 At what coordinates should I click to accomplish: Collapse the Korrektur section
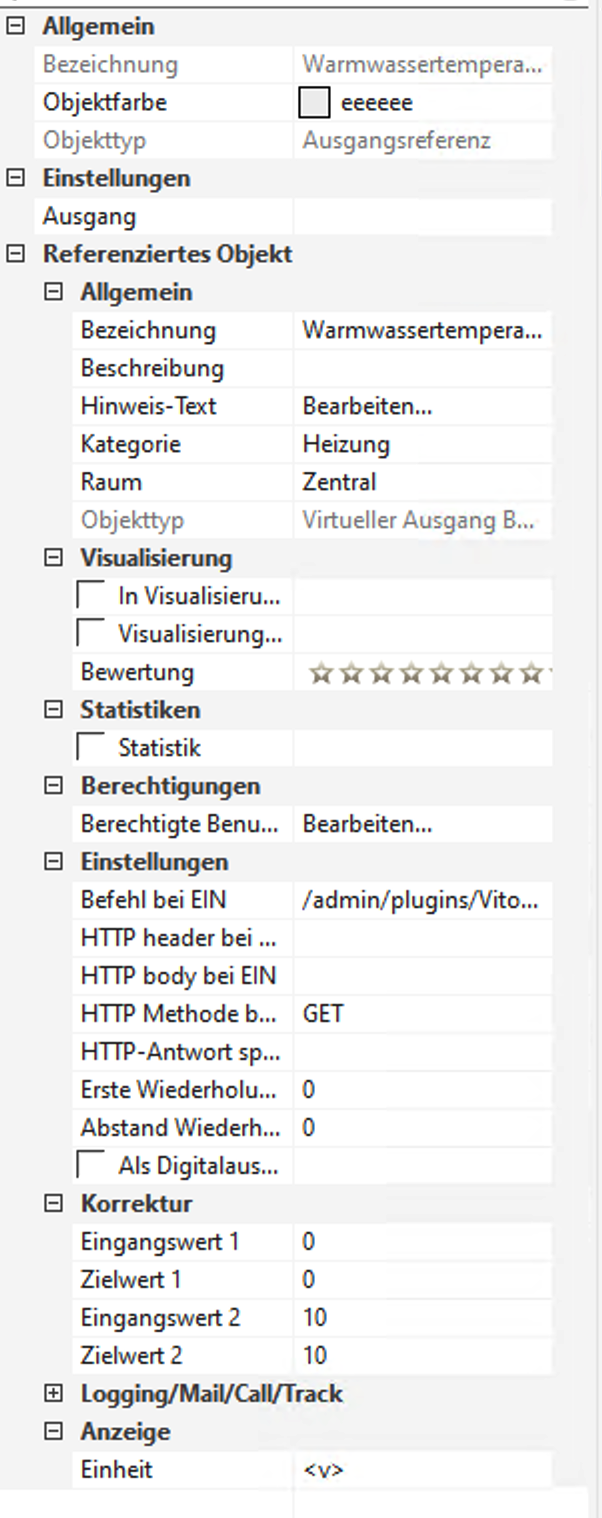(x=54, y=1204)
